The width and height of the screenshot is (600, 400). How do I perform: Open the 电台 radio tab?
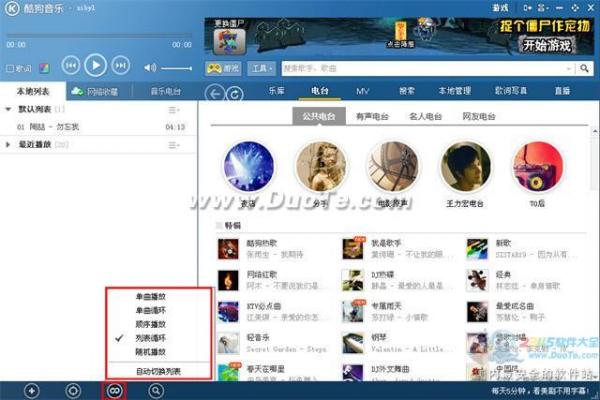click(320, 91)
